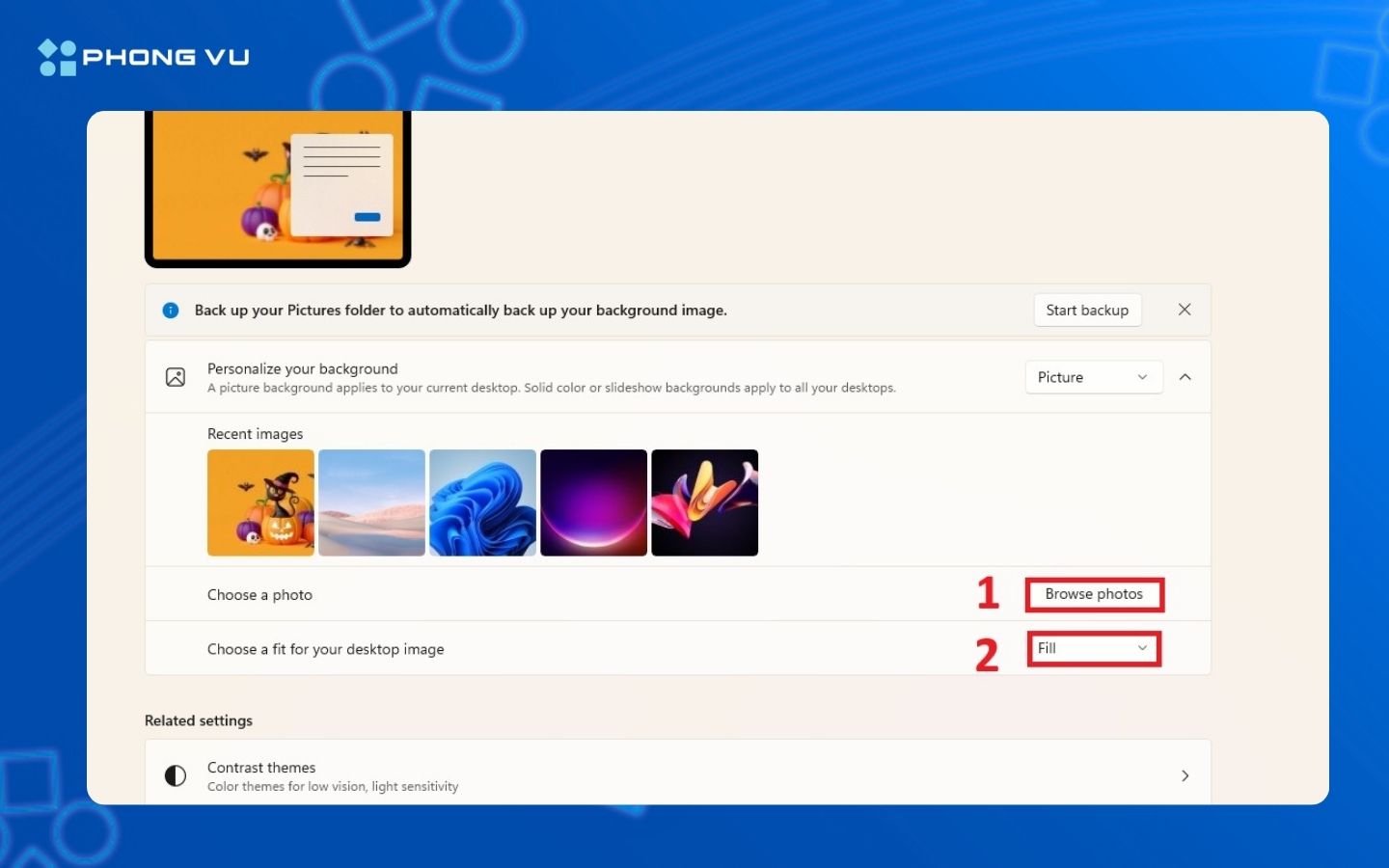Click the 'Back up your Pictures folder' message text
The image size is (1389, 868).
coord(460,310)
